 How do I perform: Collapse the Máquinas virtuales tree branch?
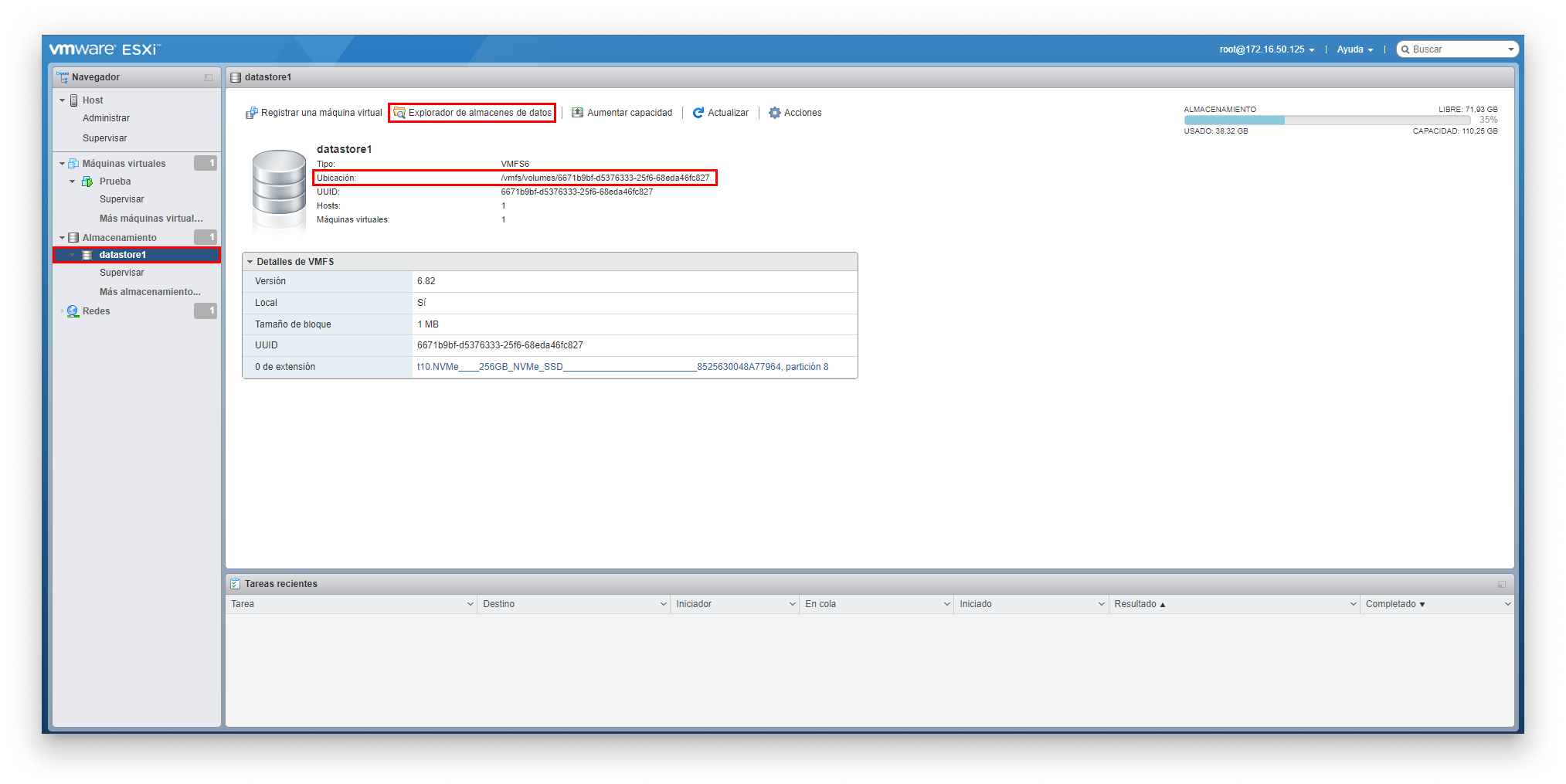point(63,163)
